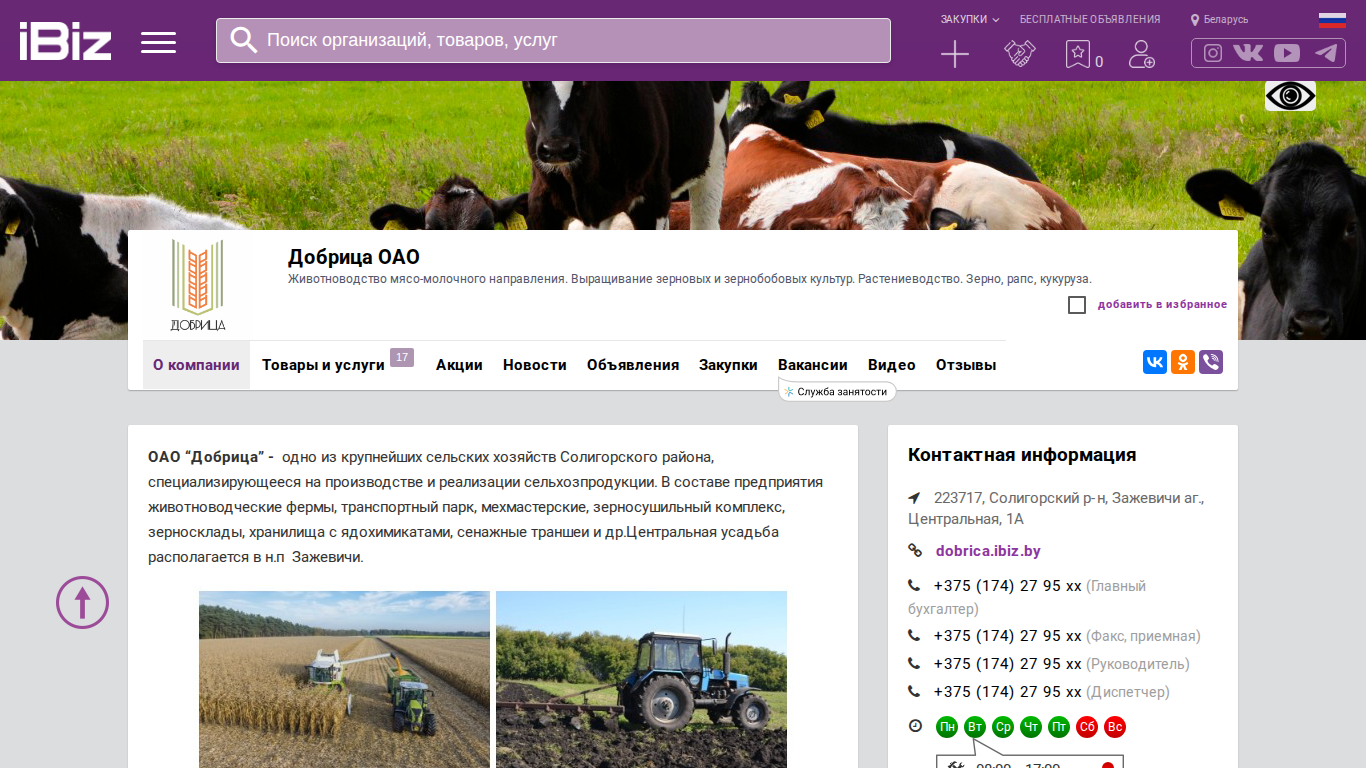The width and height of the screenshot is (1366, 768).
Task: Open the hamburger main menu
Action: pos(158,42)
